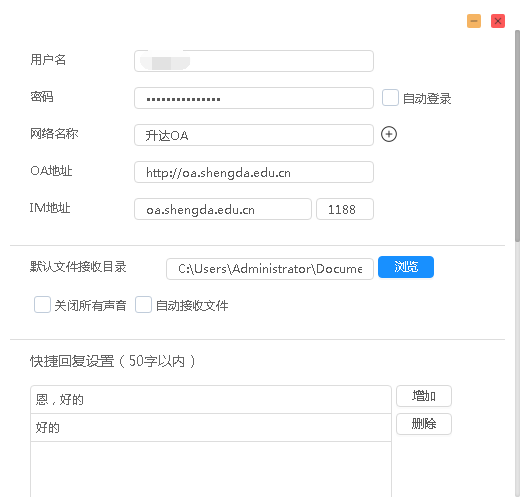
Task: Toggle the 关闭所有声音 checkbox
Action: point(42,304)
